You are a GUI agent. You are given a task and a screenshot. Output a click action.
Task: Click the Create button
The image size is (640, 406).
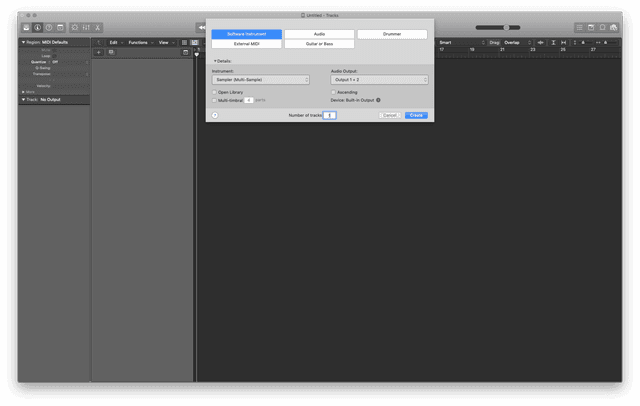(x=416, y=115)
